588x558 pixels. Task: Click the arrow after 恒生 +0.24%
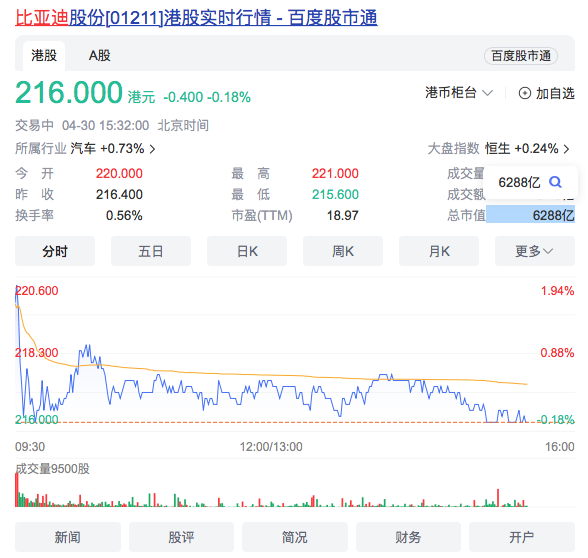point(567,149)
